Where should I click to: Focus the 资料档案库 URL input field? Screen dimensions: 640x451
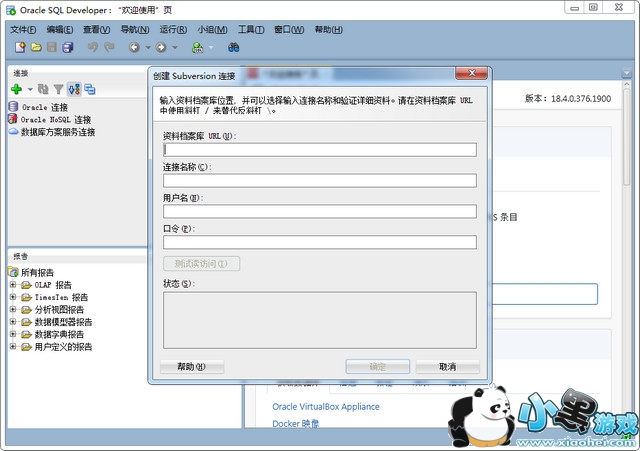pyautogui.click(x=320, y=150)
